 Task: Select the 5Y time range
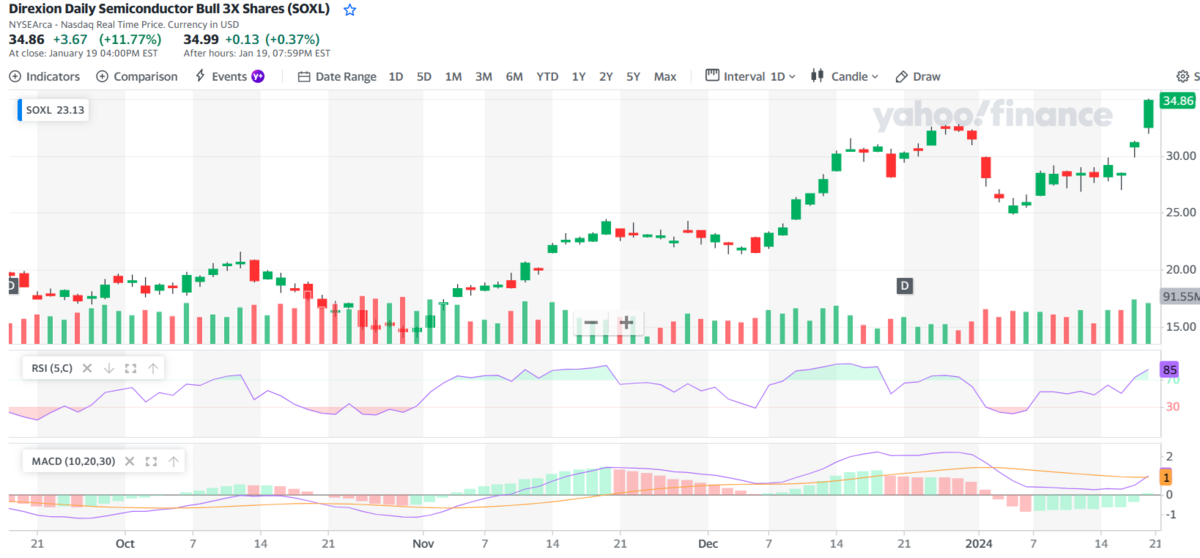[633, 76]
